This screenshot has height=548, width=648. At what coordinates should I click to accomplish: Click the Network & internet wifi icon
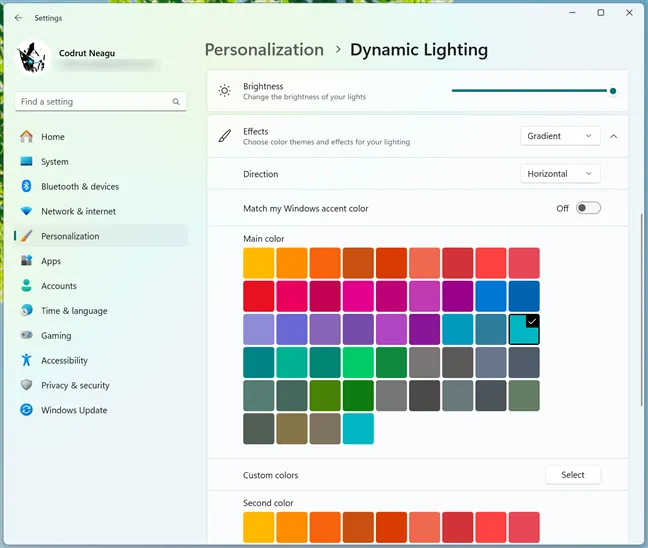(x=26, y=211)
